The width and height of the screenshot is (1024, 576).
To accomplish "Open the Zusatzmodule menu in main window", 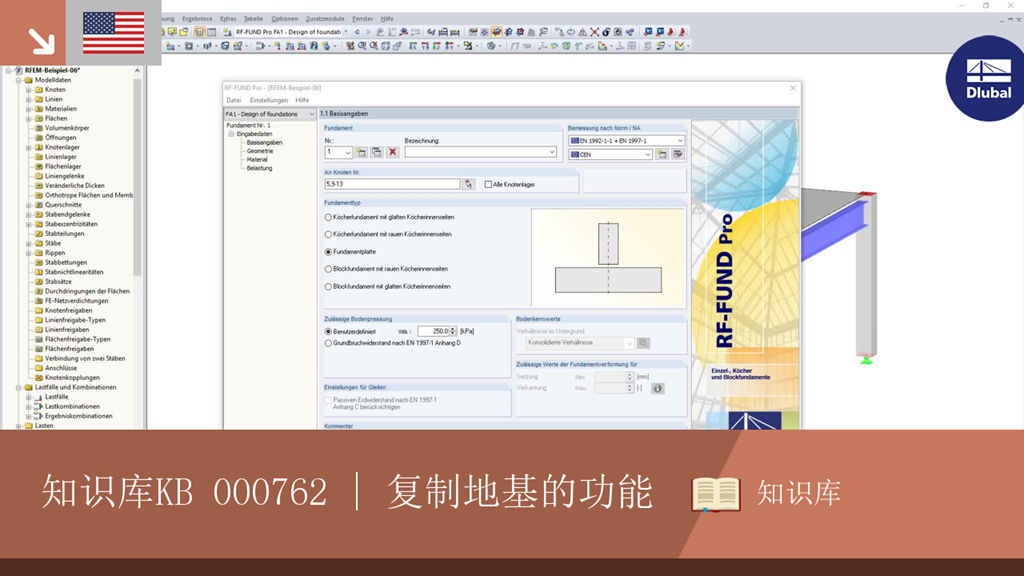I will (x=325, y=19).
